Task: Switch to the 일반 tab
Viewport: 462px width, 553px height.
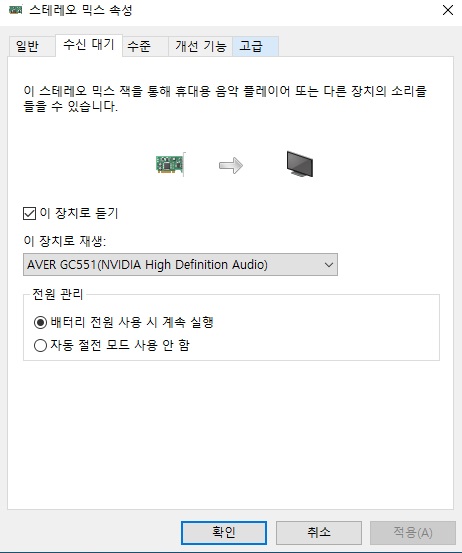Action: (28, 46)
